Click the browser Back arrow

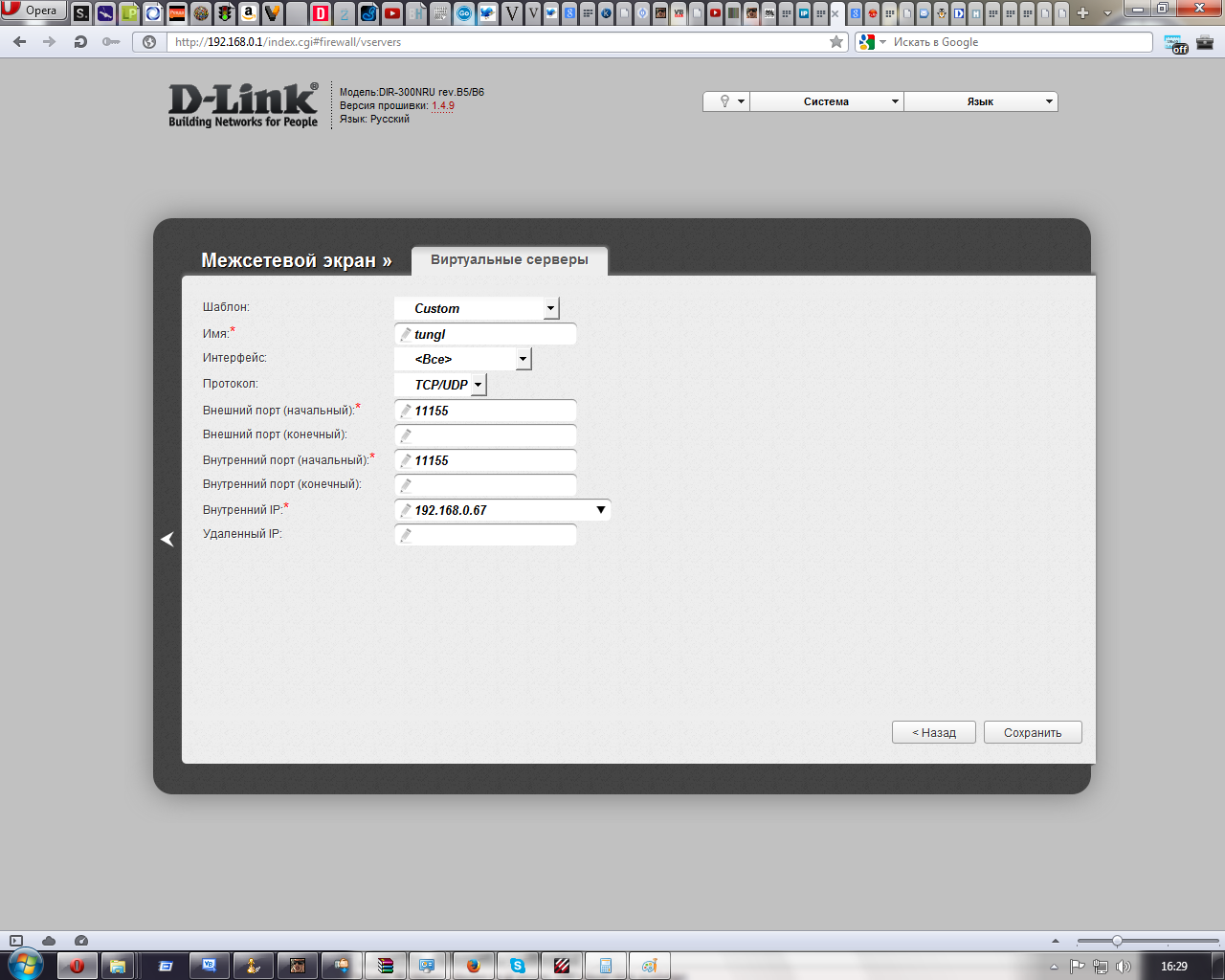tap(20, 42)
